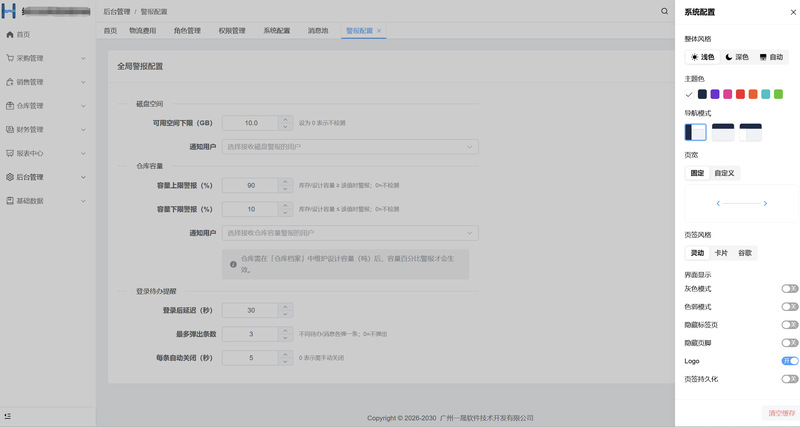Screen dimensions: 800x427
Task: Click the shopping cart icon for 采购管理
Action: [x=10, y=58]
